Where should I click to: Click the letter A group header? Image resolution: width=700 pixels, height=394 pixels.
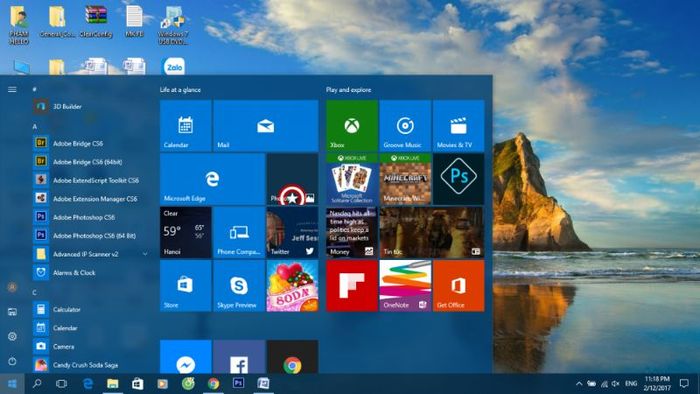tap(34, 126)
